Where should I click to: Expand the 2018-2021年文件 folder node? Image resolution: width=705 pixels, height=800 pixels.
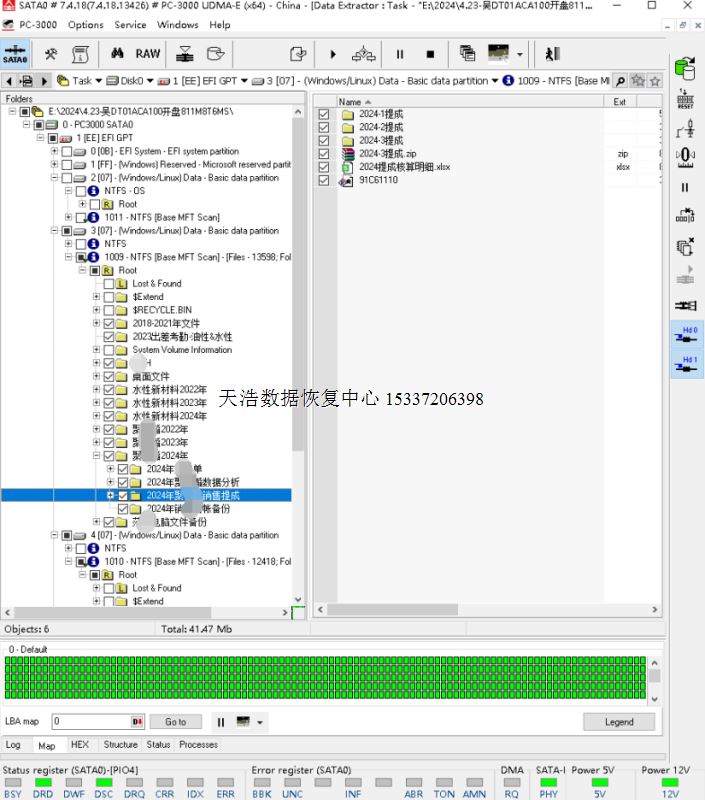coord(96,323)
